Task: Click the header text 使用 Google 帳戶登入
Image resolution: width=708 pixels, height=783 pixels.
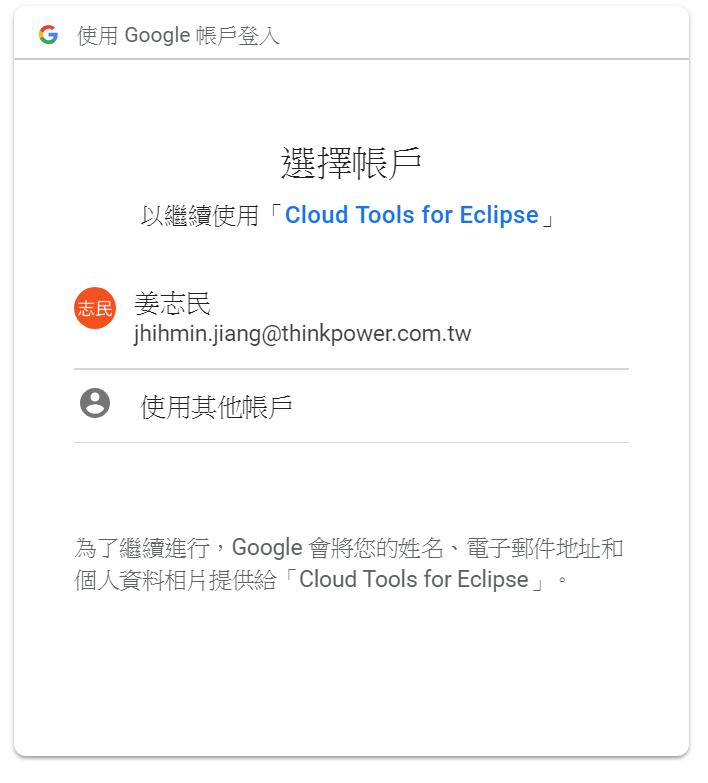Action: [x=178, y=35]
